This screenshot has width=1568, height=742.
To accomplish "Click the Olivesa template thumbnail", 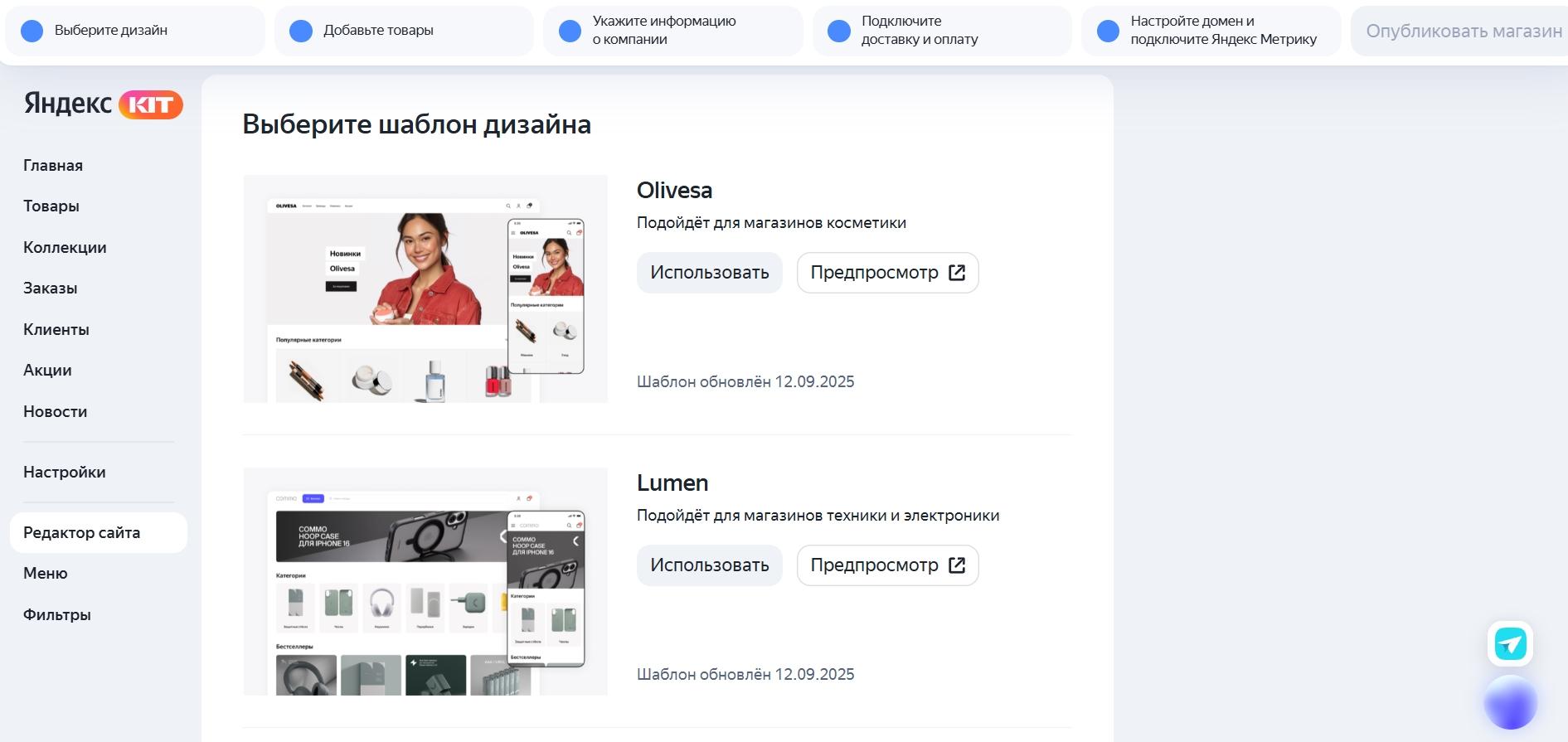I will point(425,289).
